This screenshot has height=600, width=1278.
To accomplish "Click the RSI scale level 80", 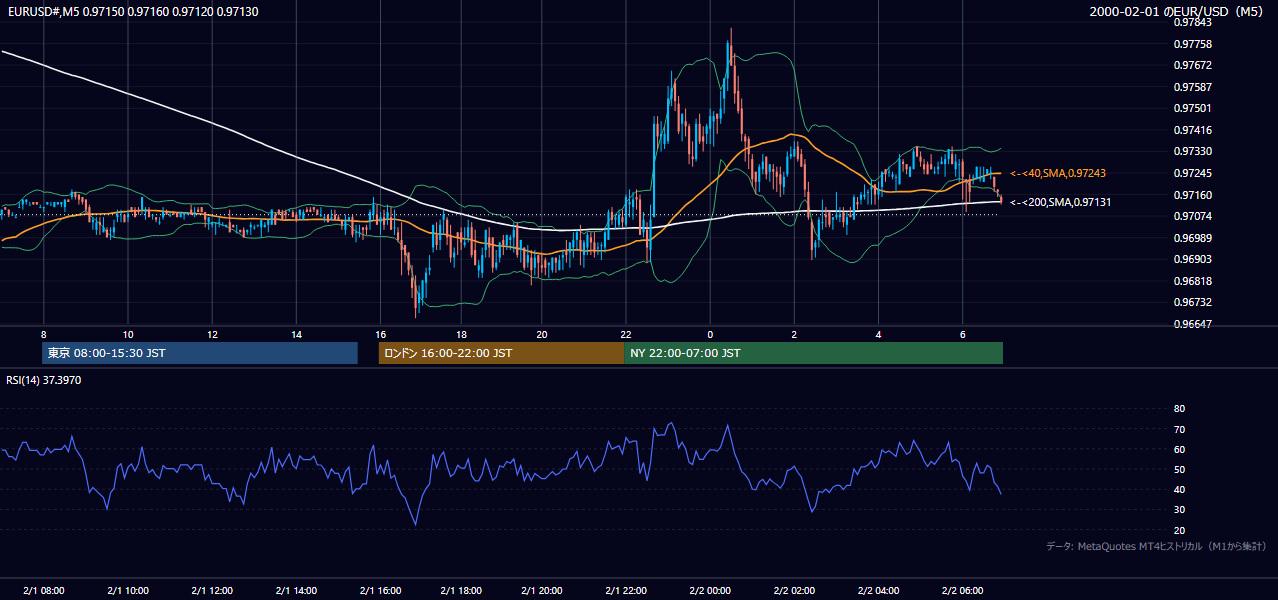I will tap(1179, 409).
